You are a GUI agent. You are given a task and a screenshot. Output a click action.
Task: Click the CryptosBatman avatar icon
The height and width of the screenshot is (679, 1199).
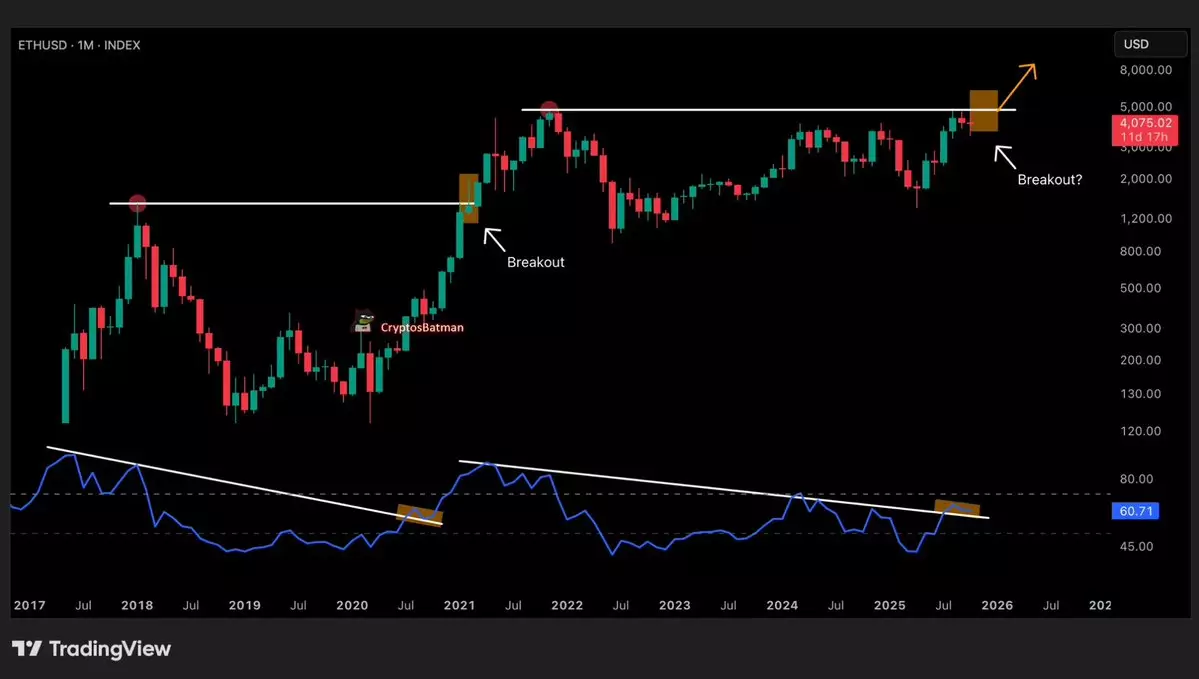(x=364, y=320)
